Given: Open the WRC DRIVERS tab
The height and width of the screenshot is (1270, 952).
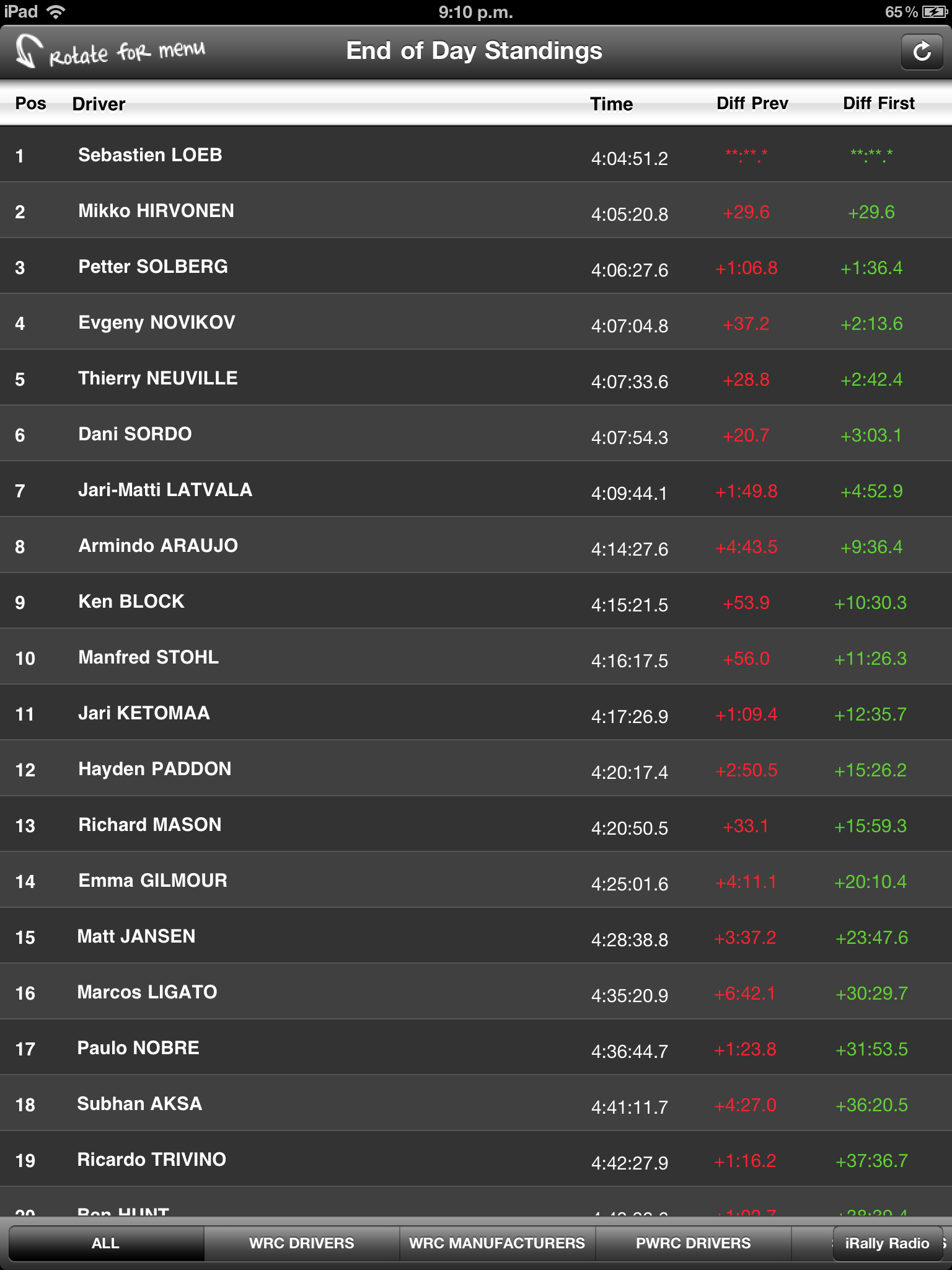Looking at the screenshot, I should [301, 1243].
